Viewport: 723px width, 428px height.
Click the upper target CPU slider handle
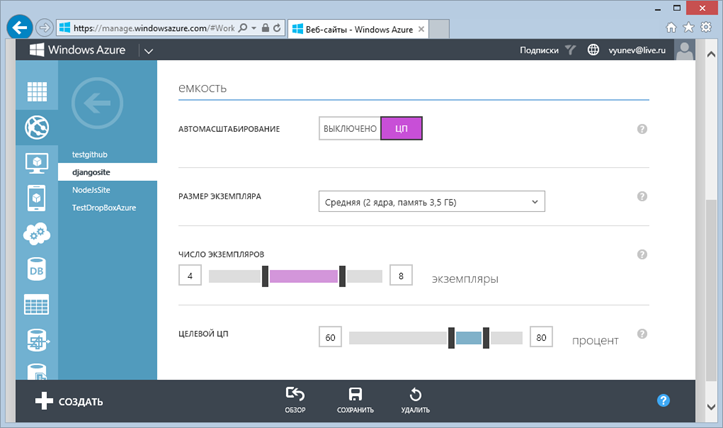click(x=486, y=338)
